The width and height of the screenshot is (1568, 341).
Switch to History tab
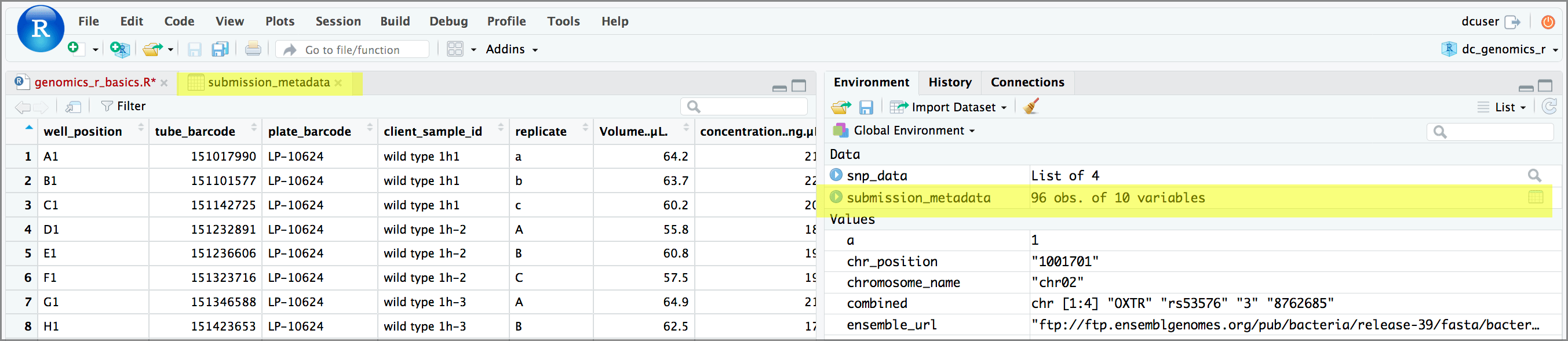pos(950,82)
